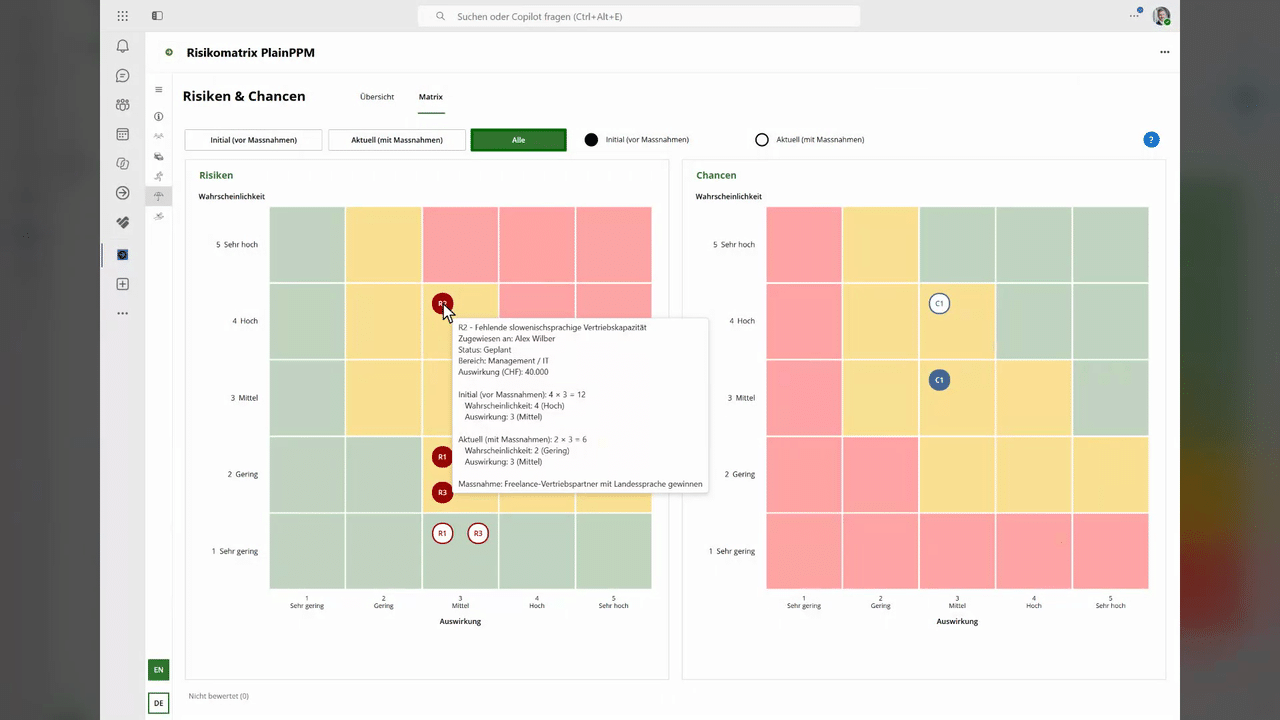
Task: Open the help question mark button
Action: (1151, 140)
